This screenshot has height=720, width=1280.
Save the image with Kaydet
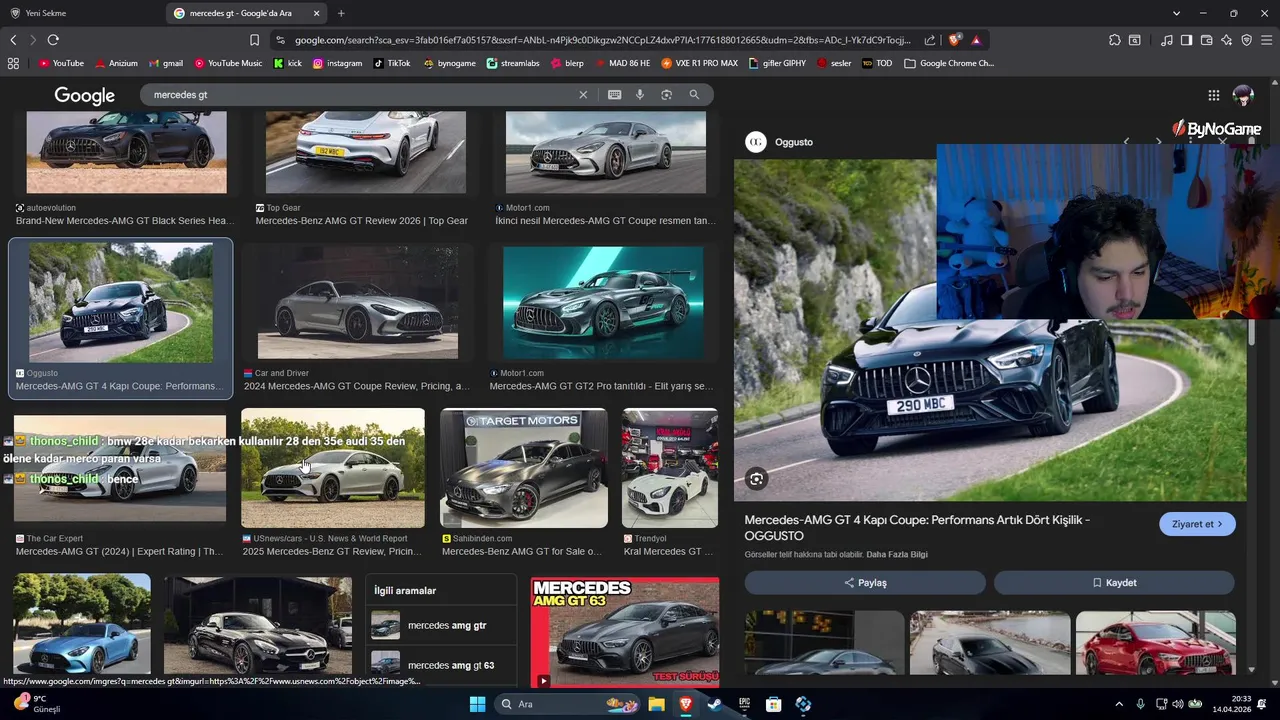1114,582
